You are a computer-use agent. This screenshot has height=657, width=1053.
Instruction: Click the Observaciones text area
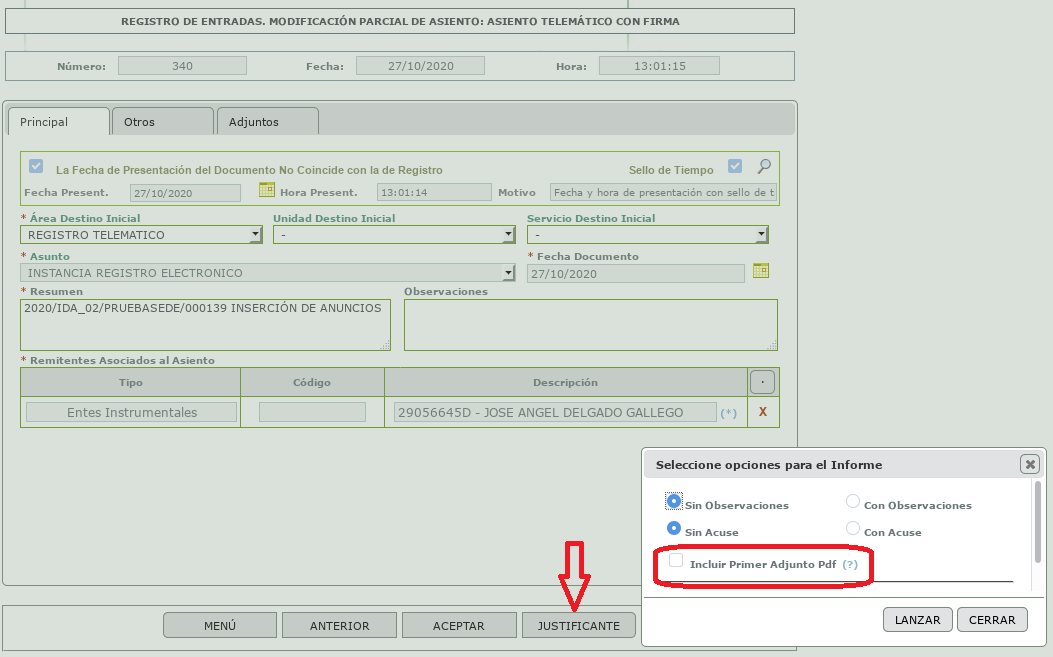pyautogui.click(x=591, y=325)
